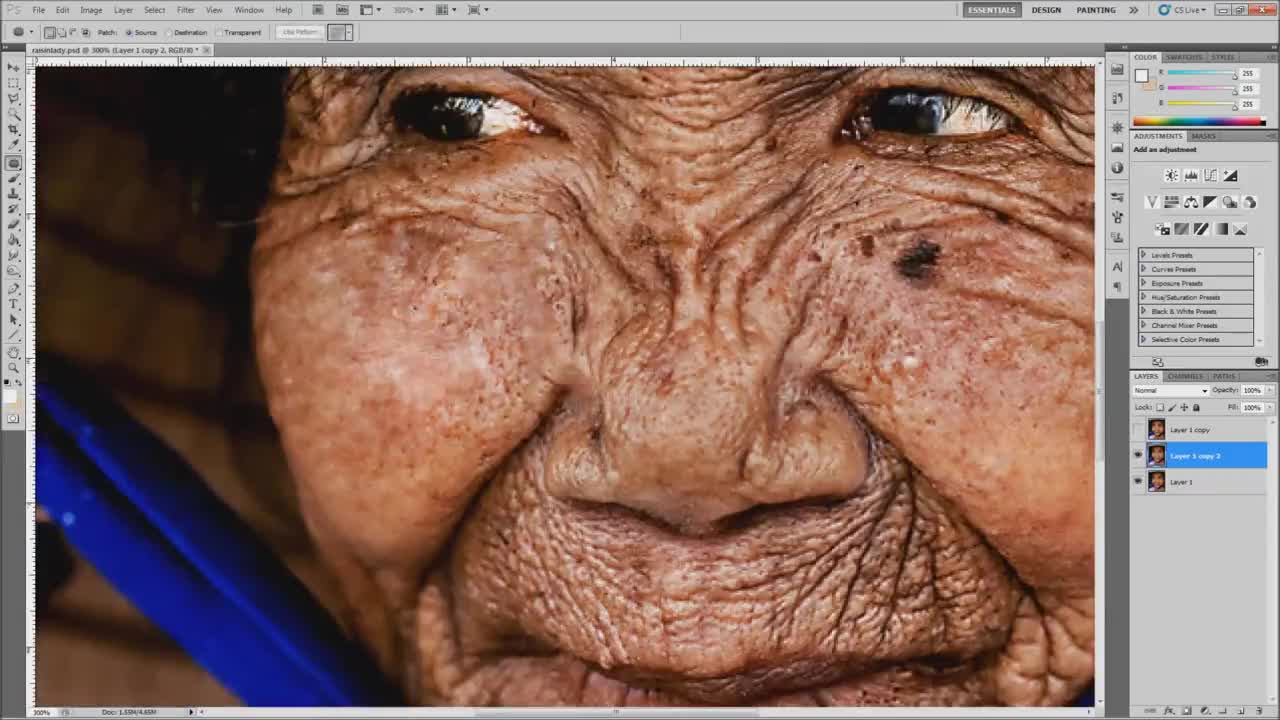The width and height of the screenshot is (1280, 720).
Task: Add a Gradient Map adjustment
Action: pyautogui.click(x=1221, y=229)
